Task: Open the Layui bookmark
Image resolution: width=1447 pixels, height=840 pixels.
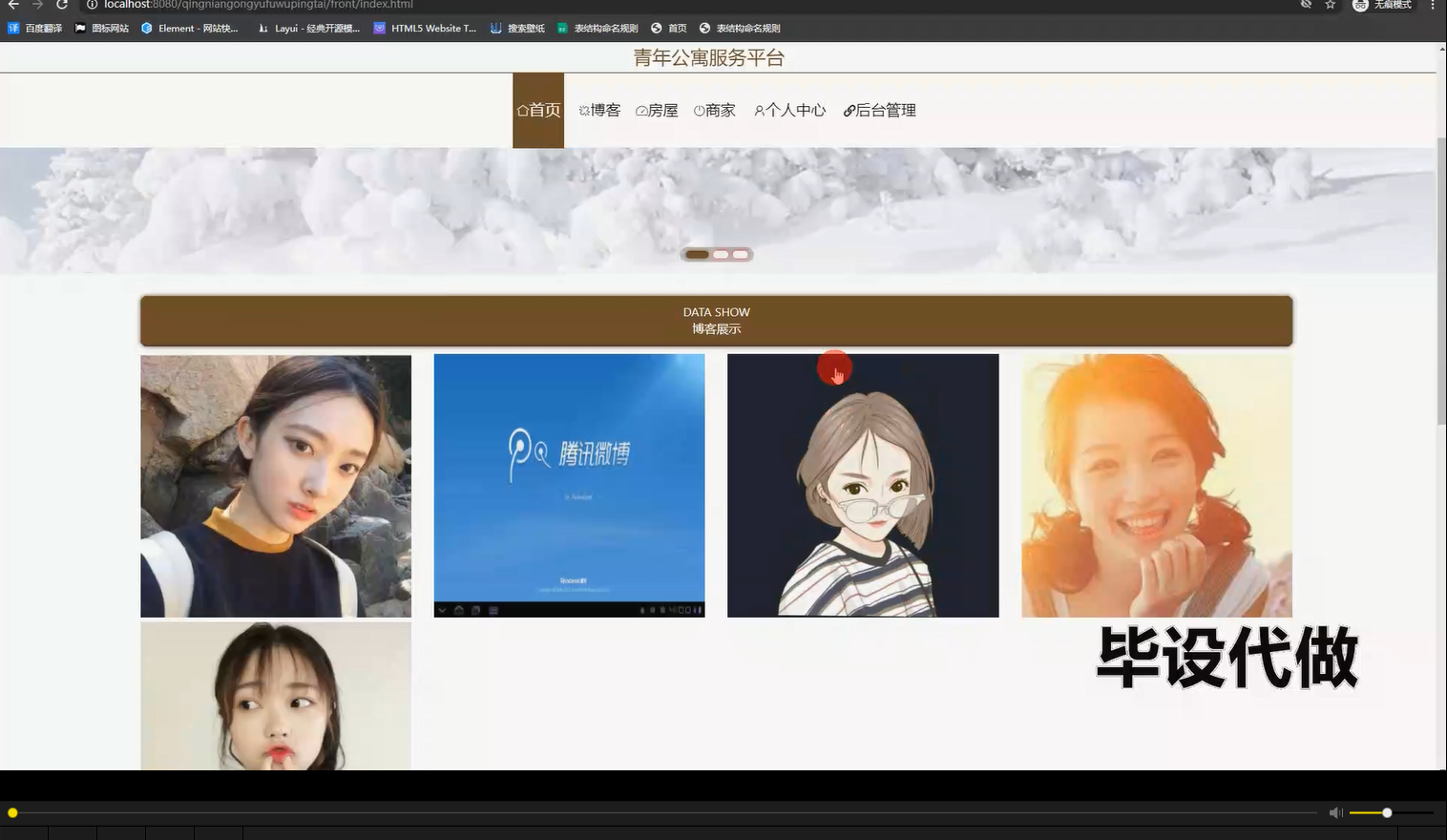Action: point(309,29)
